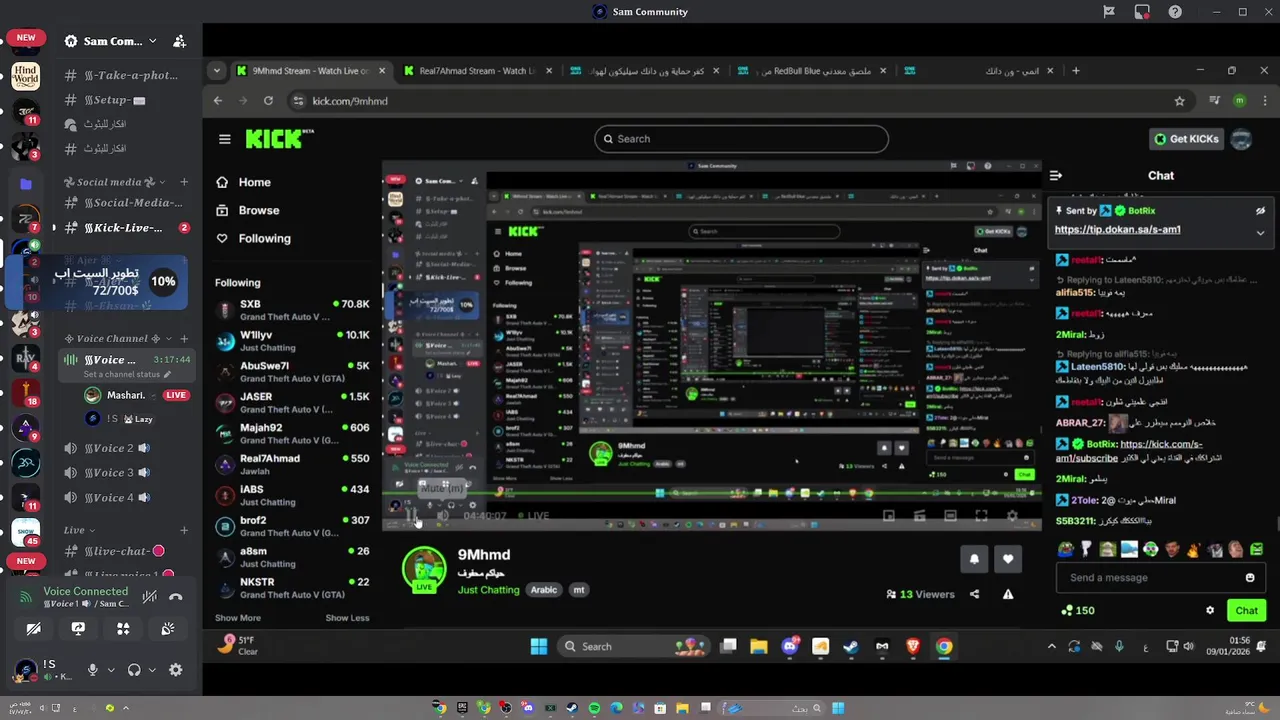Click the Arabic tag under 9Mhmd
This screenshot has height=720, width=1280.
[544, 590]
